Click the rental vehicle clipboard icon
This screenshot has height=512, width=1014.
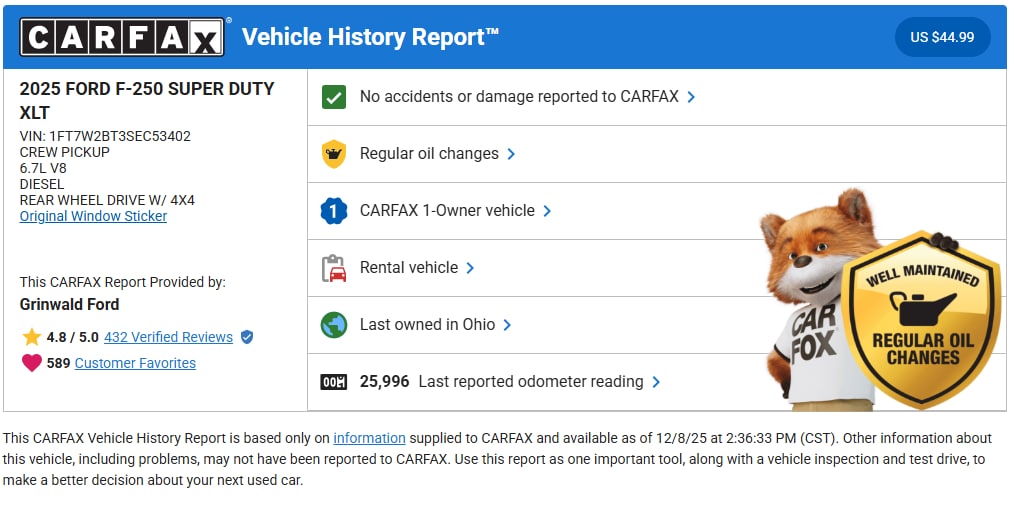(x=333, y=268)
